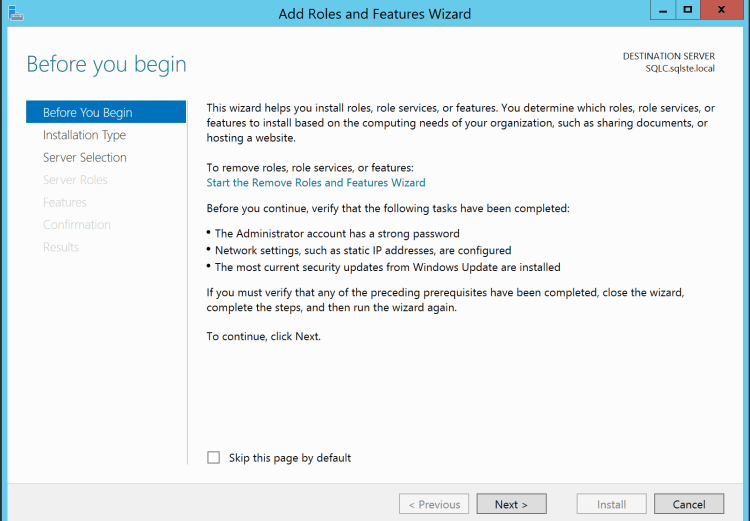Click the large Before you begin heading
750x521 pixels.
click(x=106, y=64)
